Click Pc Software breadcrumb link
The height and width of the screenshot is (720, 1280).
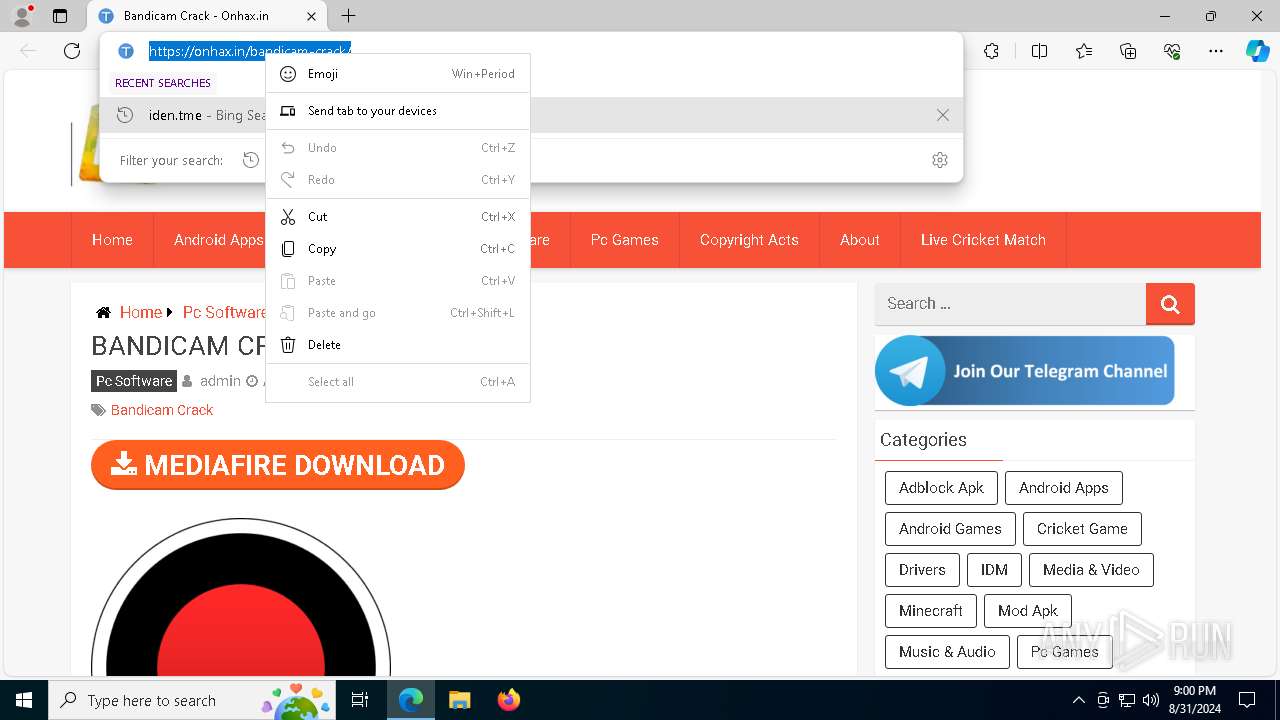(224, 312)
